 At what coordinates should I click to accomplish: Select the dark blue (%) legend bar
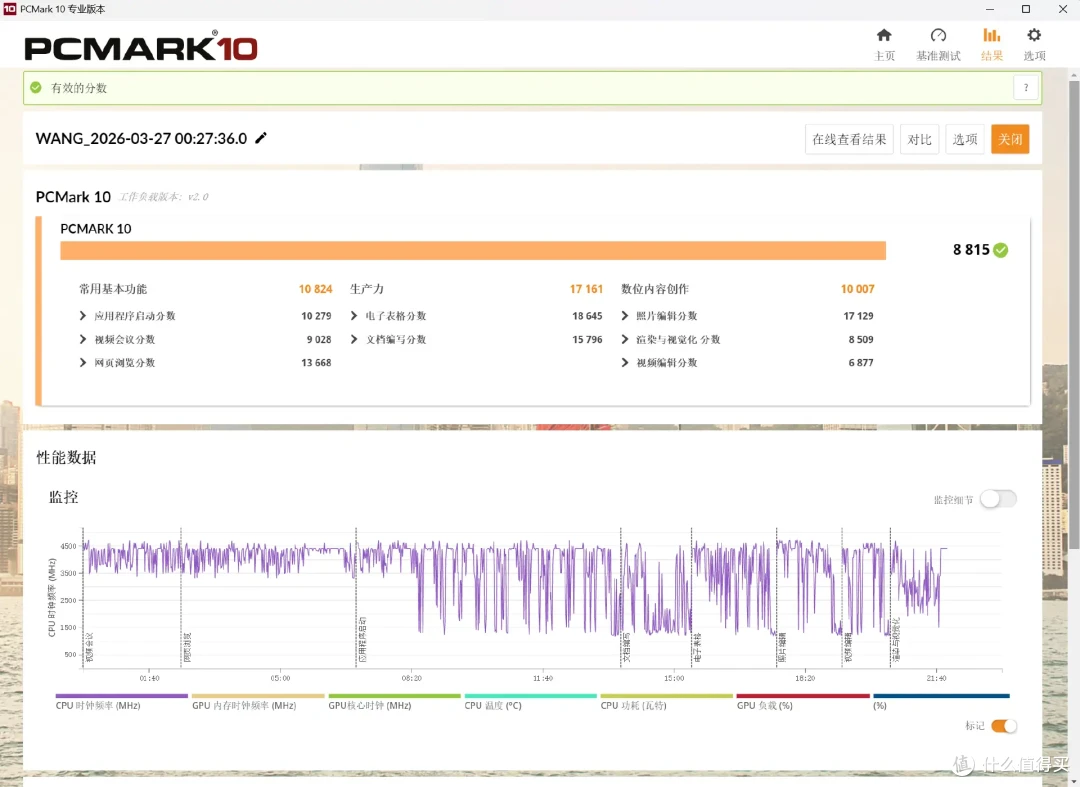(941, 696)
